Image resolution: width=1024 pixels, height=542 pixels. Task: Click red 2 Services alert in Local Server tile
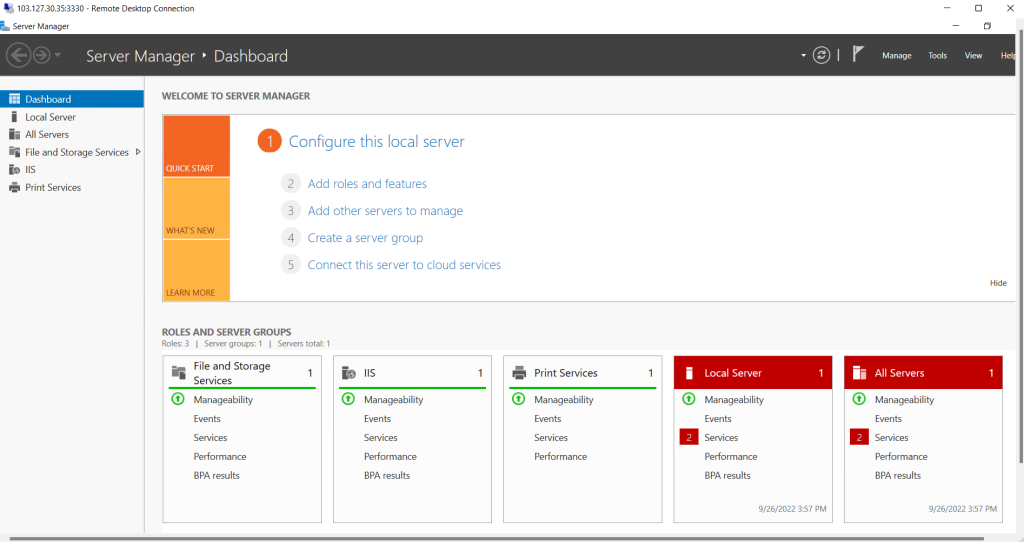(x=688, y=438)
